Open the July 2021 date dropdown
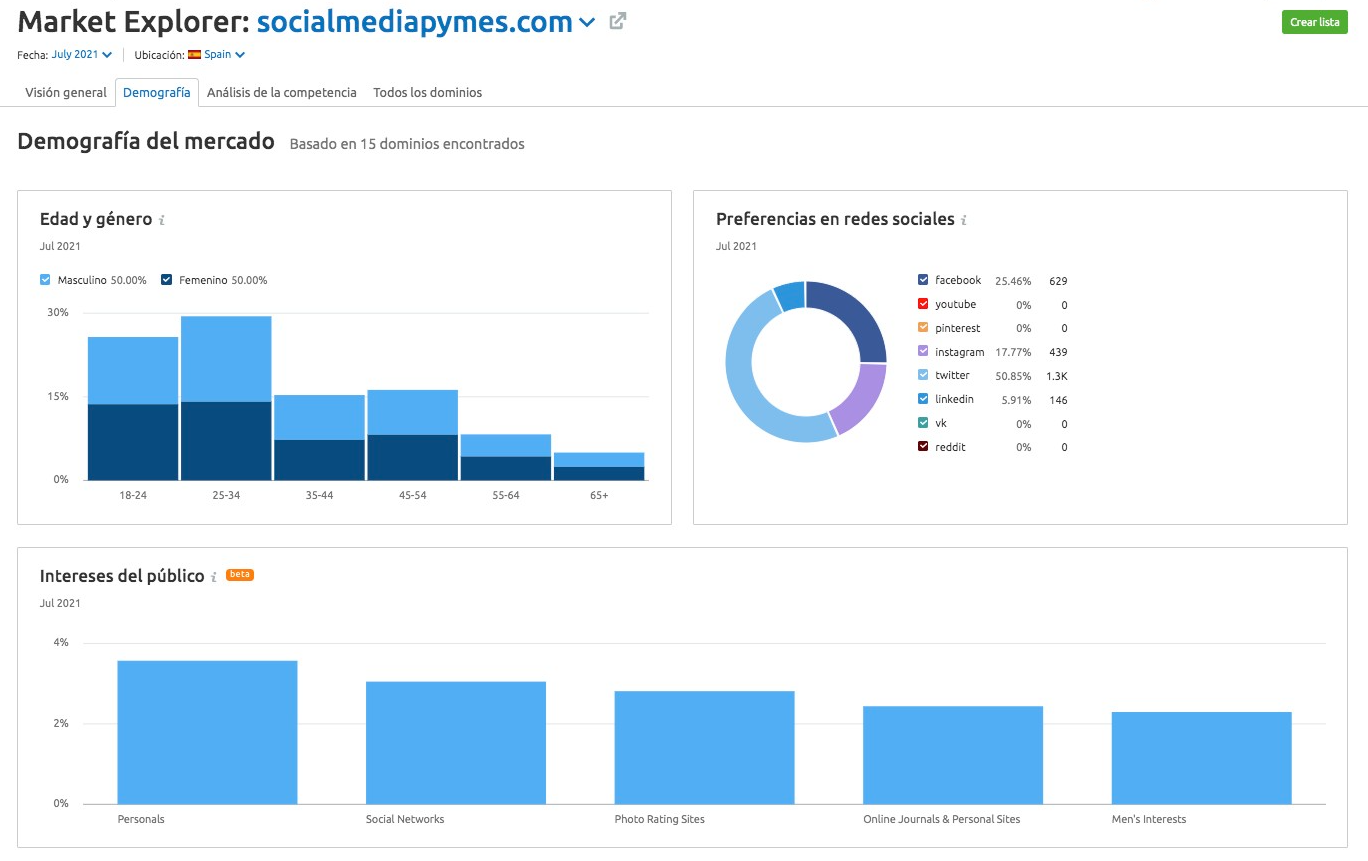This screenshot has width=1368, height=861. tap(81, 55)
